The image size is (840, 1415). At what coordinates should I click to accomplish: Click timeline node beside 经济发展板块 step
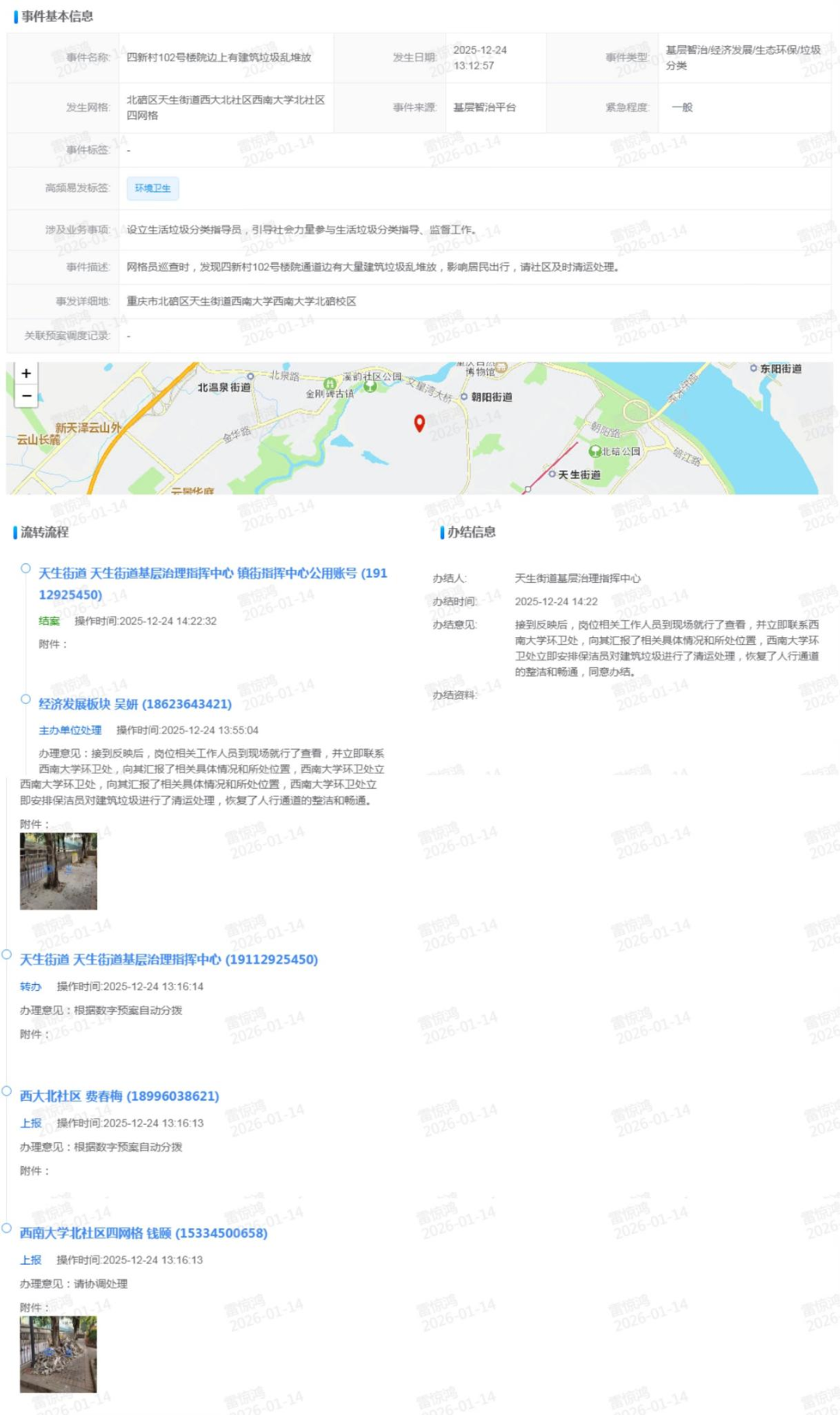[26, 699]
